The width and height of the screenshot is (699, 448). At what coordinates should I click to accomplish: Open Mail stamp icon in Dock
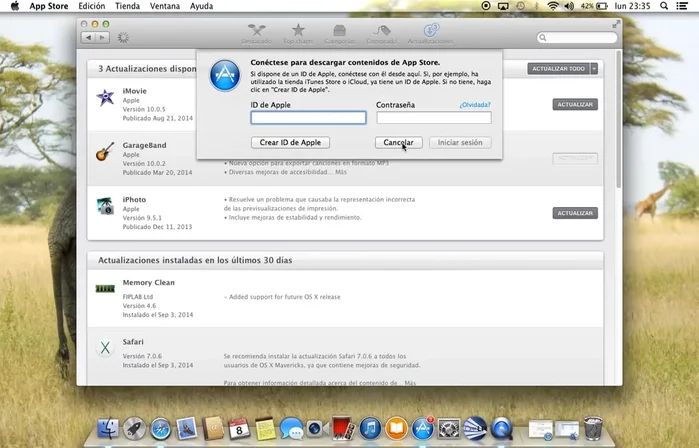(x=186, y=429)
